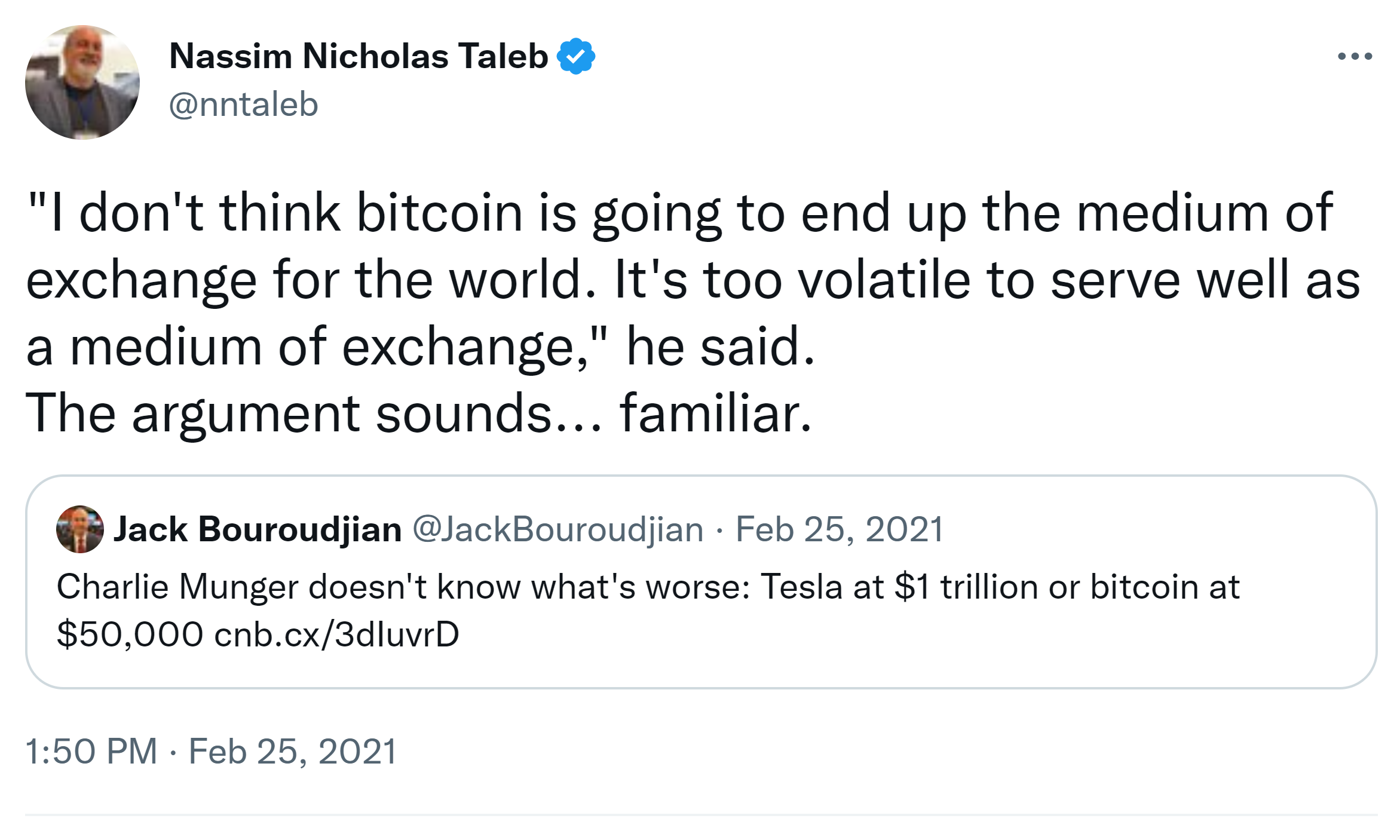The image size is (1400, 840).
Task: Click the Feb 25, 2021 date below tweet
Action: (x=293, y=751)
